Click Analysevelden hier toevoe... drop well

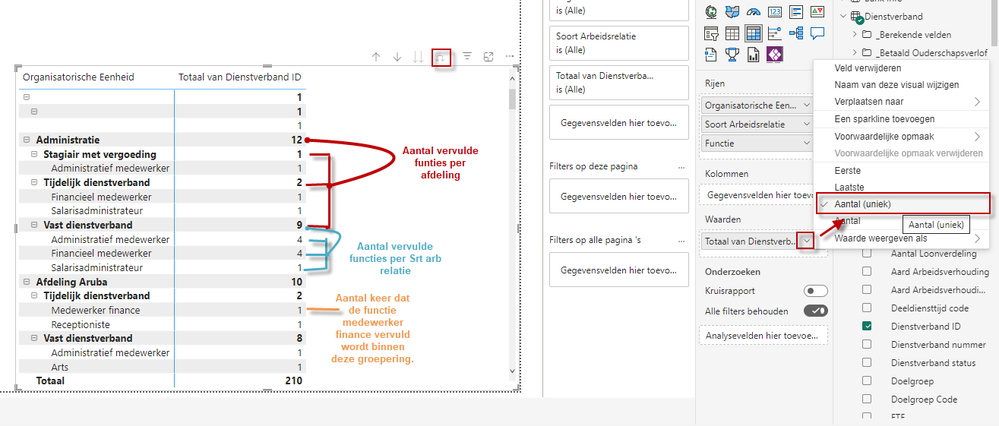[763, 335]
